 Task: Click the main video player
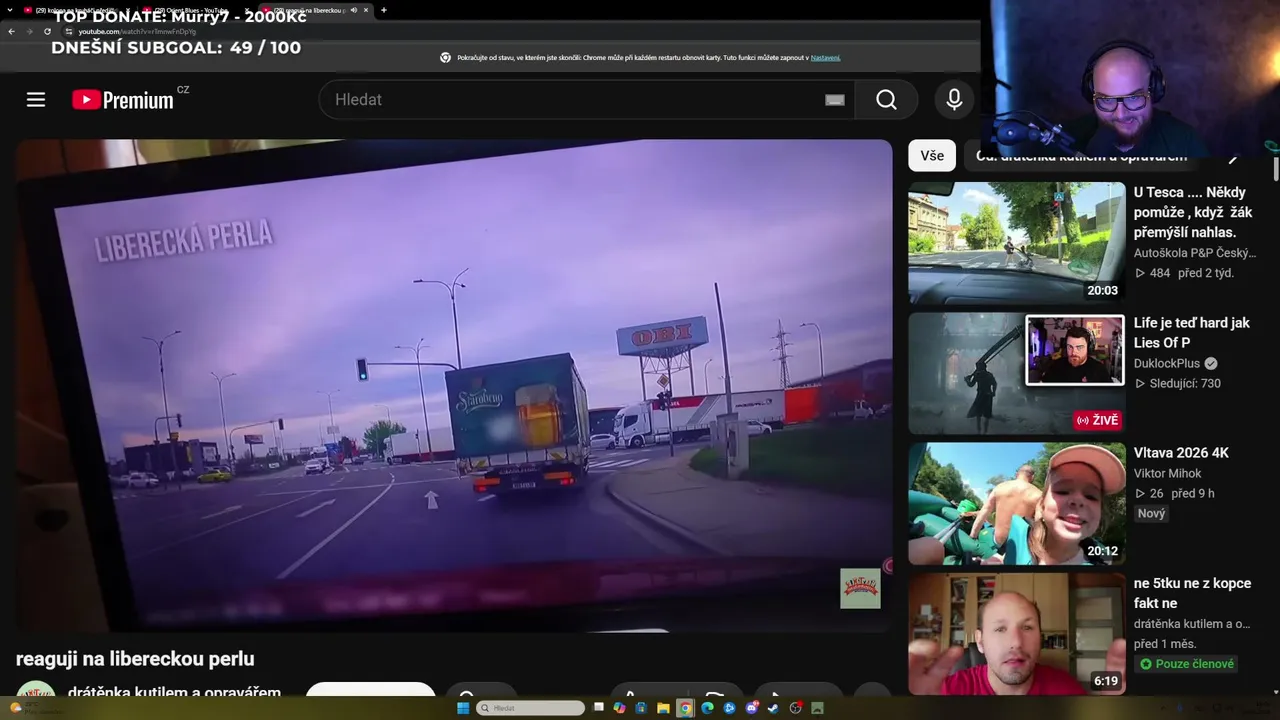click(x=454, y=385)
